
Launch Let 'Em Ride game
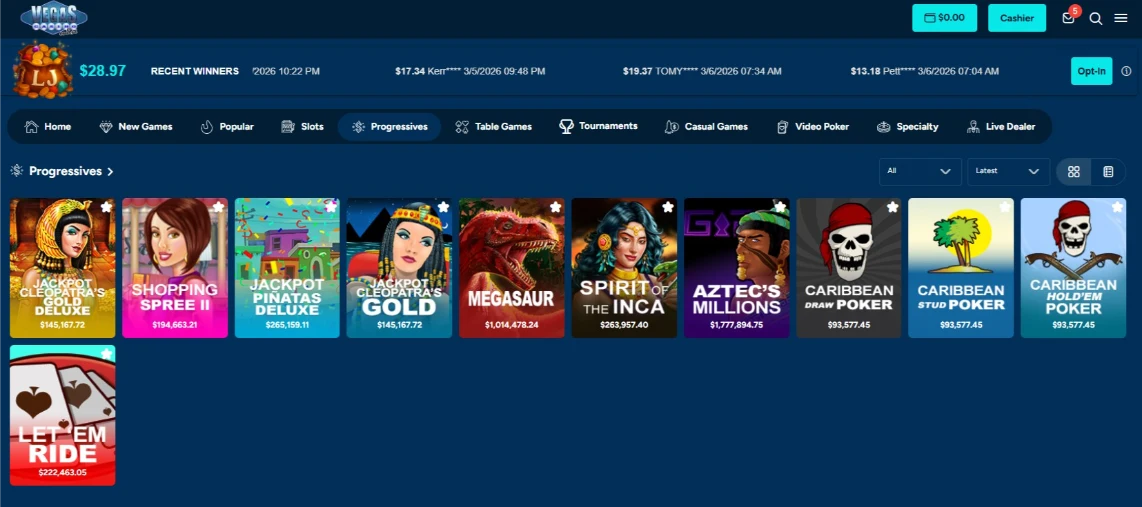(63, 415)
